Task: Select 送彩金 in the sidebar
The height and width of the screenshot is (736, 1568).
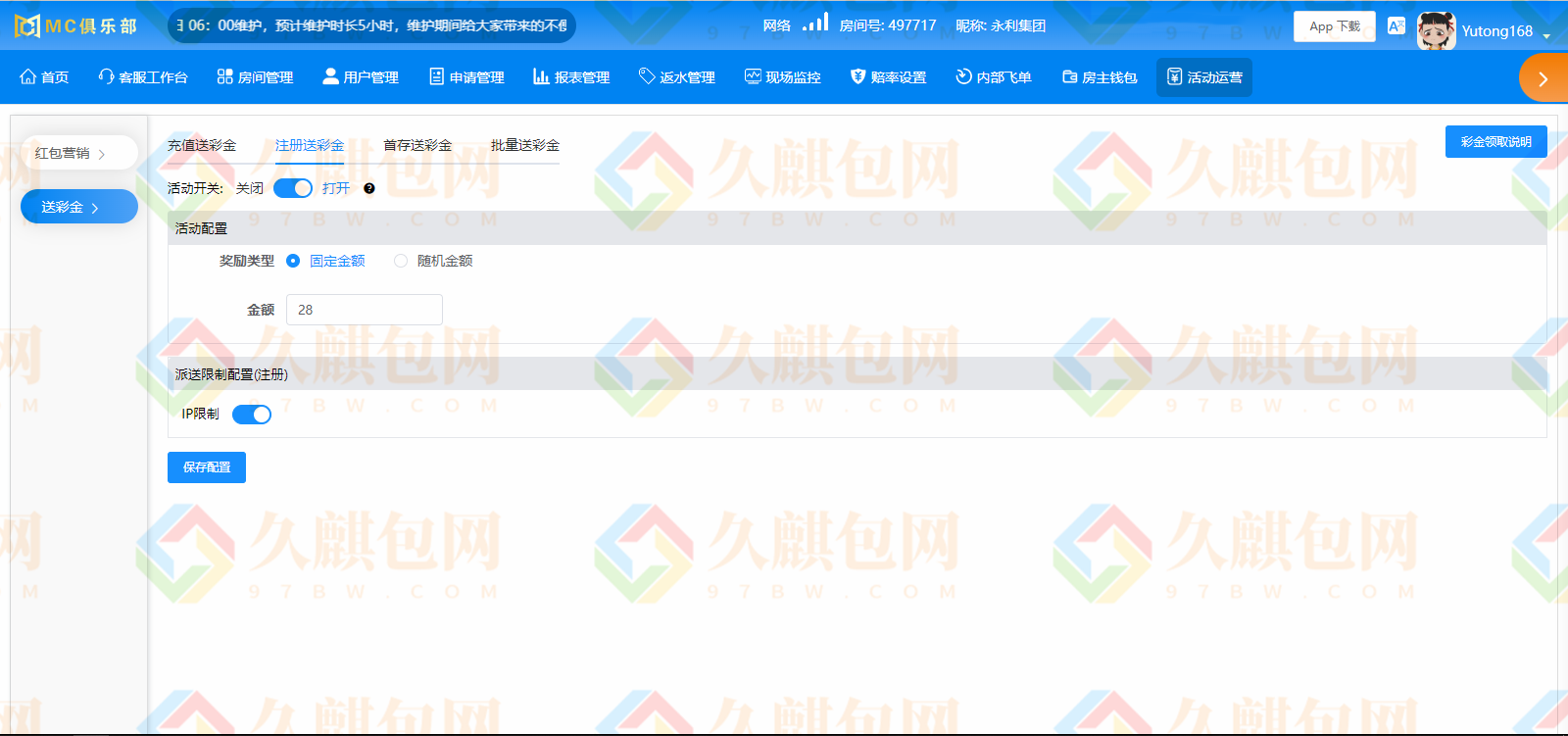Action: (x=79, y=207)
